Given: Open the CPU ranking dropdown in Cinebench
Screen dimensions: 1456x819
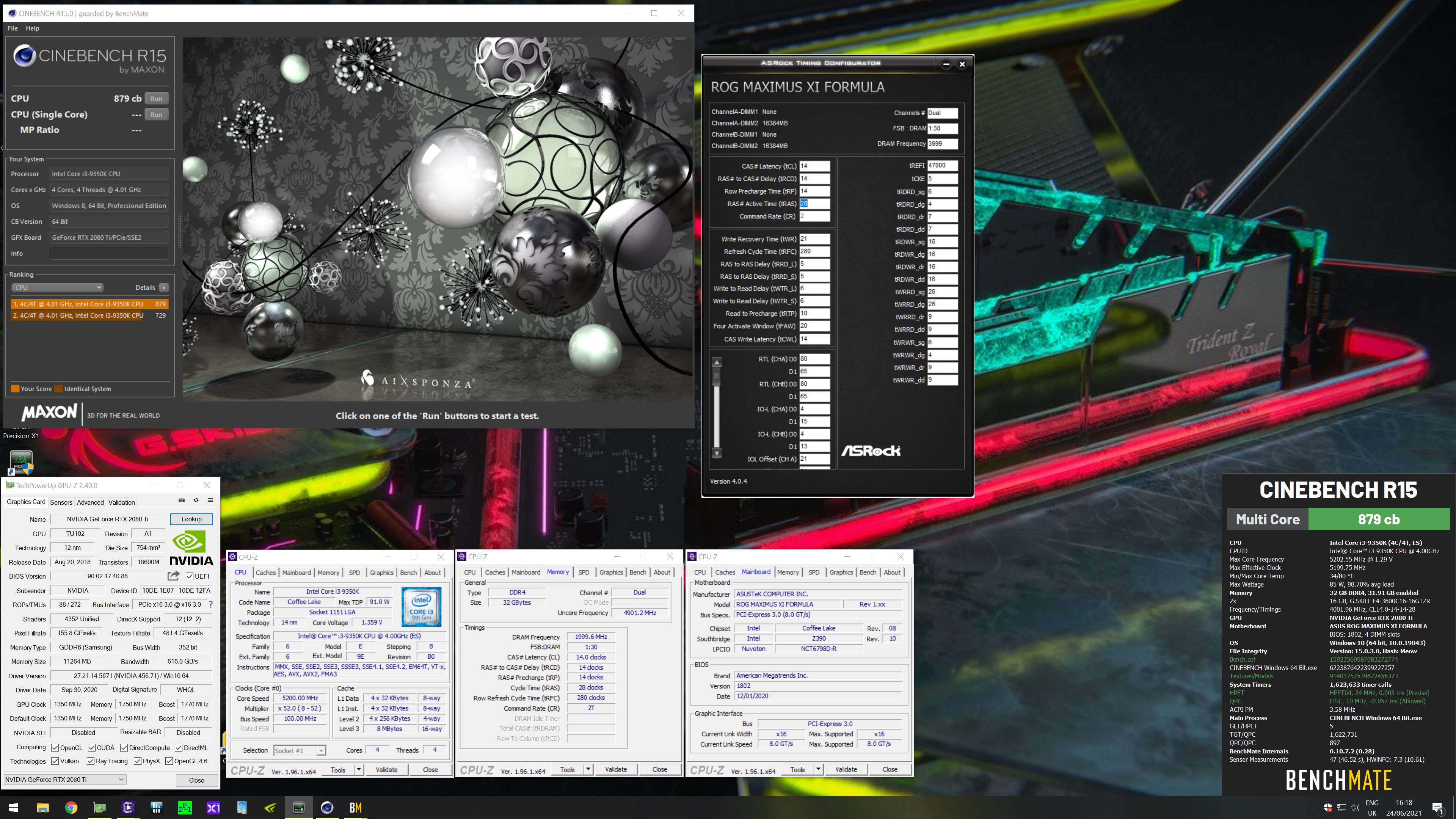Looking at the screenshot, I should (57, 288).
